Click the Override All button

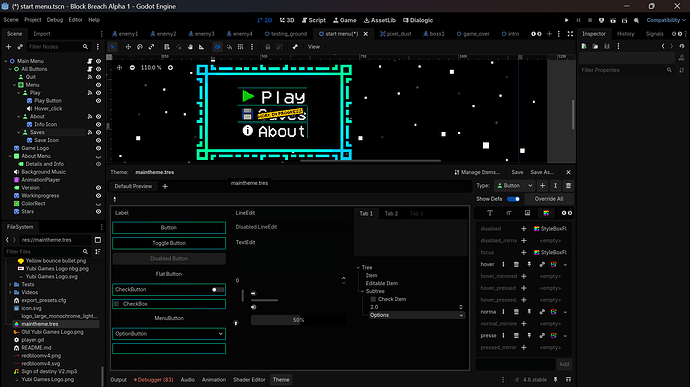pyautogui.click(x=549, y=199)
